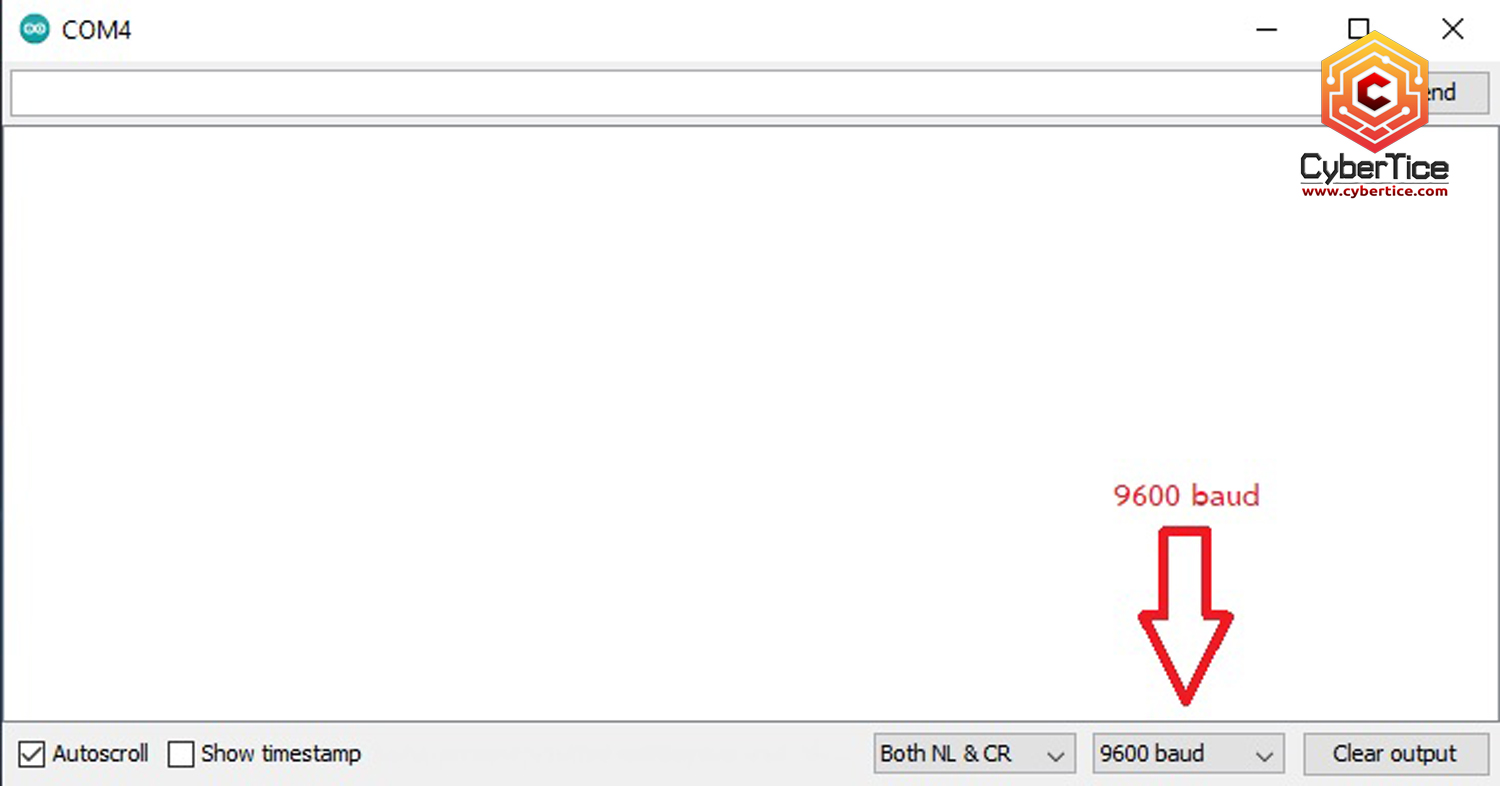Open the 9600 baud rate dropdown
1500x786 pixels.
[x=1188, y=754]
